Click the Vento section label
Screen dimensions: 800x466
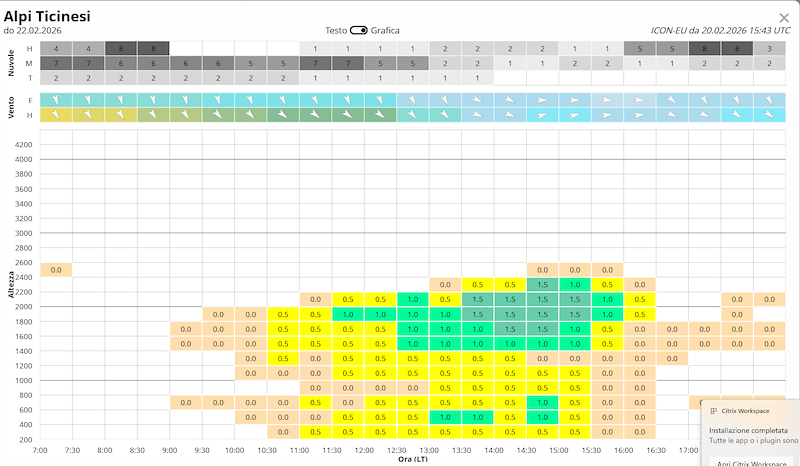point(11,108)
